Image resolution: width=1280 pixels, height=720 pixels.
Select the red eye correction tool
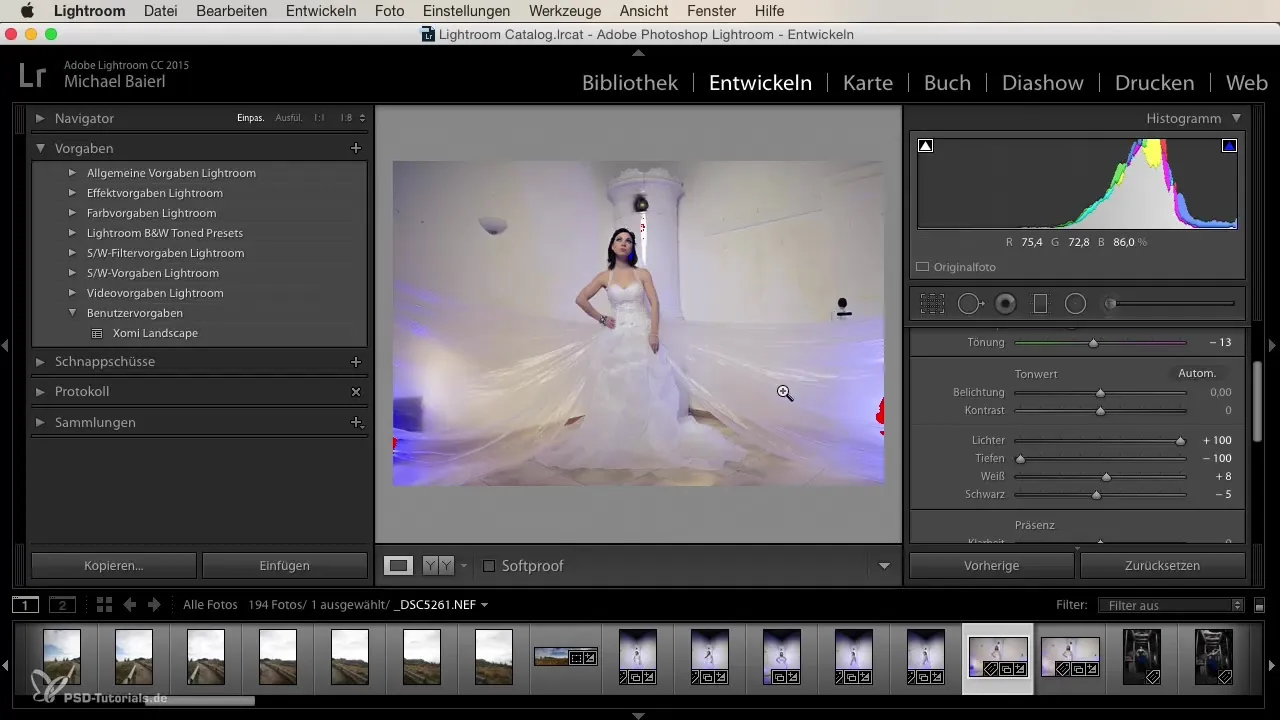1005,303
